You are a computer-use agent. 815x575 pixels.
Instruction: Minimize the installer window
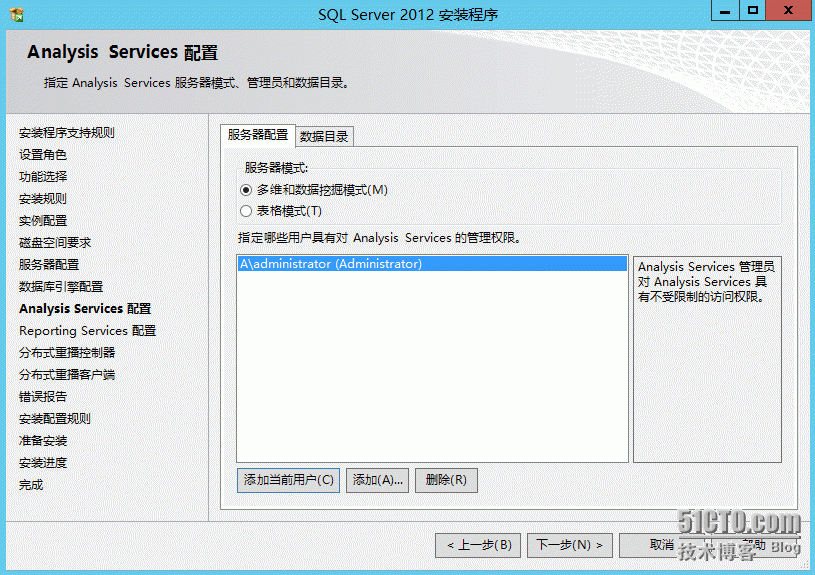click(x=725, y=10)
